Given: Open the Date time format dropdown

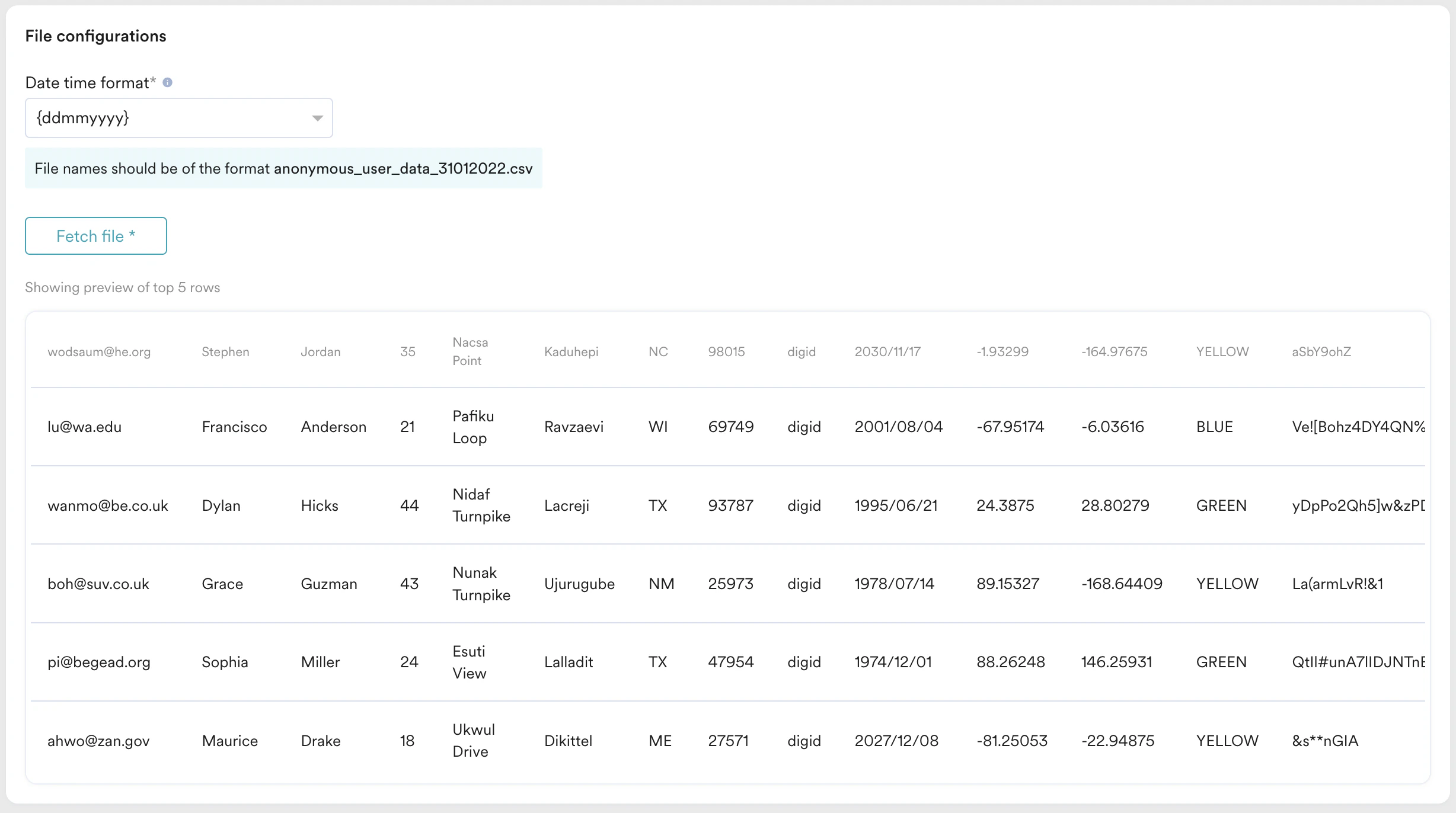Looking at the screenshot, I should tap(178, 118).
